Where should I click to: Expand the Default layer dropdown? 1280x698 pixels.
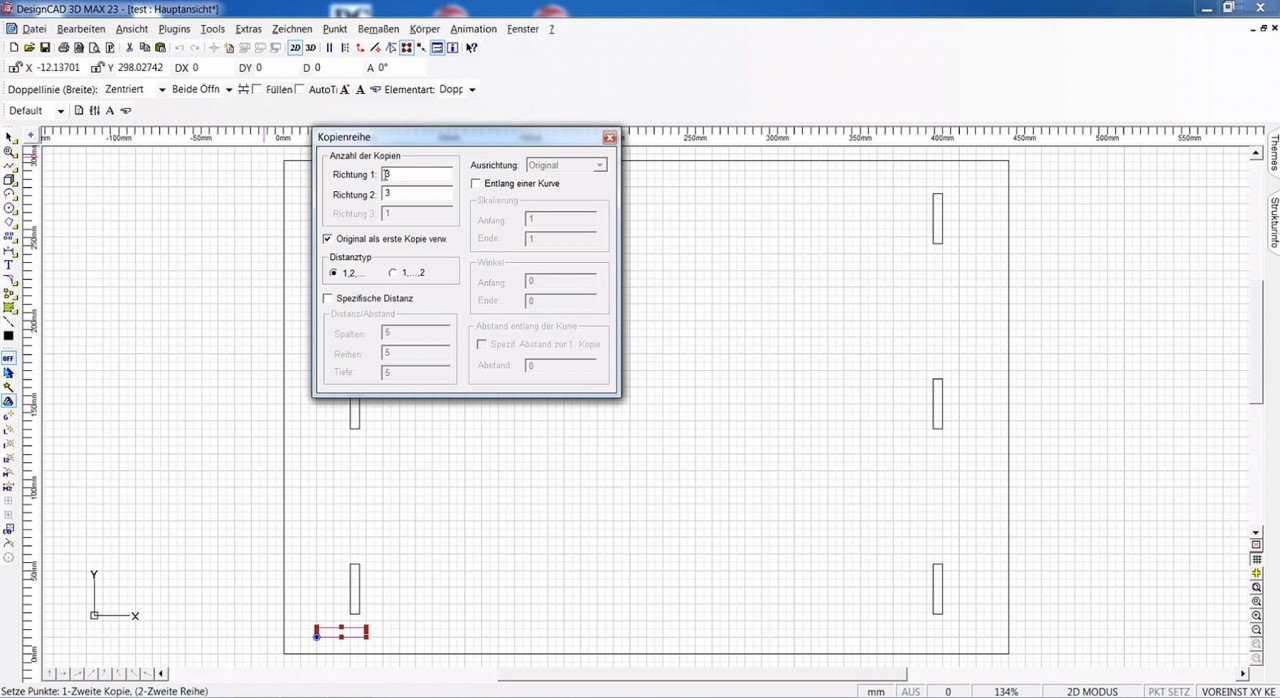click(x=62, y=110)
